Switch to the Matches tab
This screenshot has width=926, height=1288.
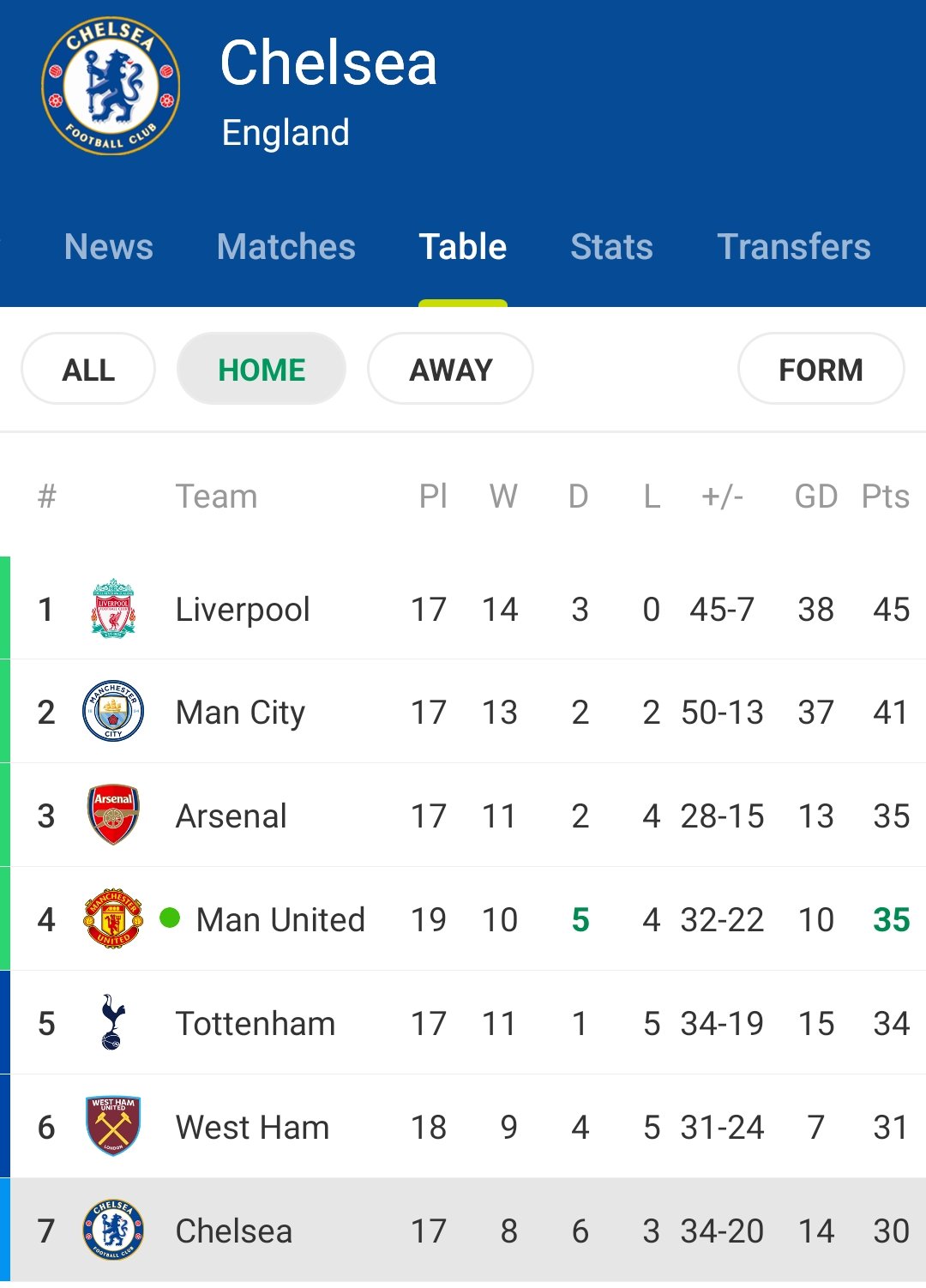(x=286, y=247)
